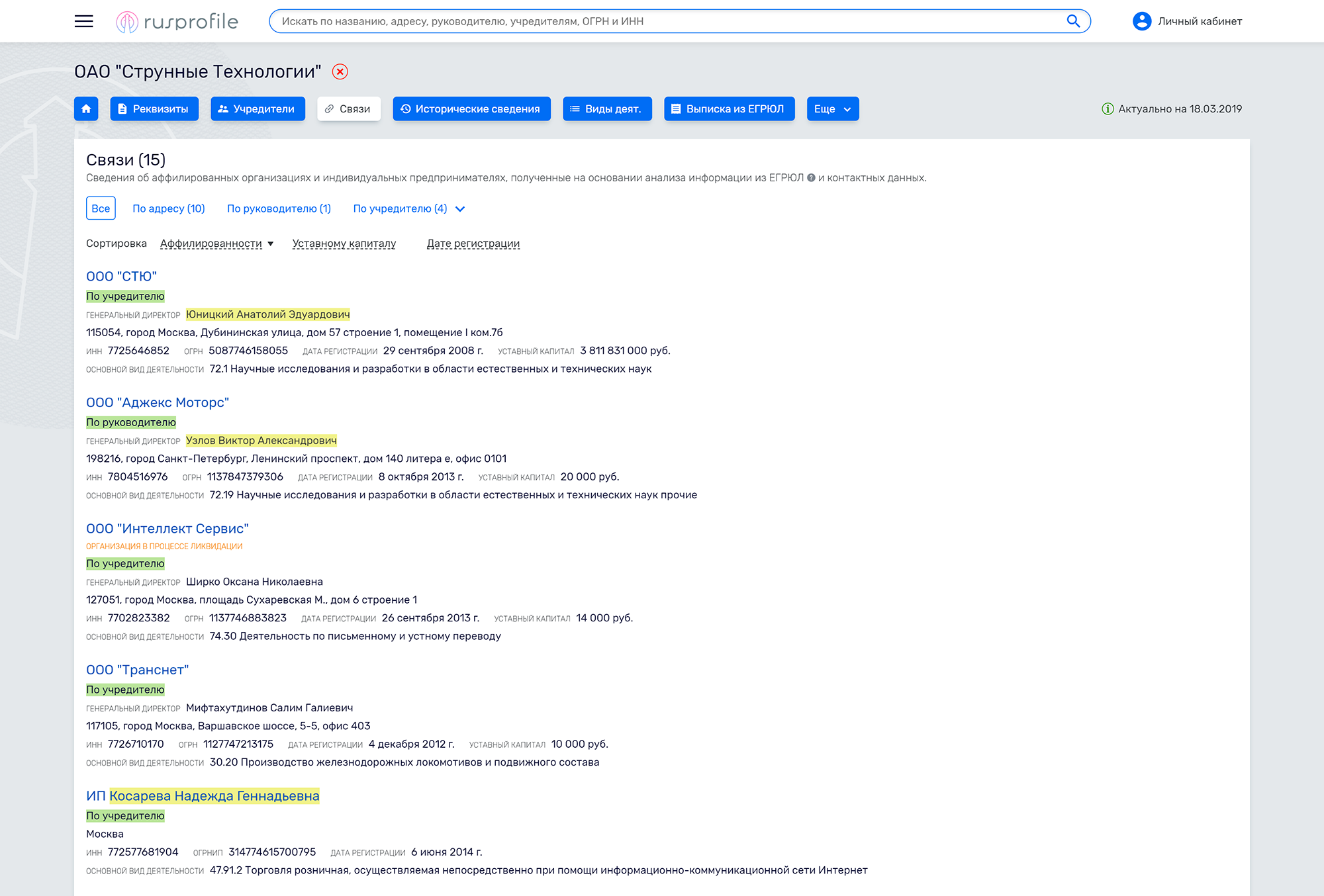Click По руководителю tag under Аджекс Моторс
This screenshot has width=1324, height=896.
[x=131, y=422]
